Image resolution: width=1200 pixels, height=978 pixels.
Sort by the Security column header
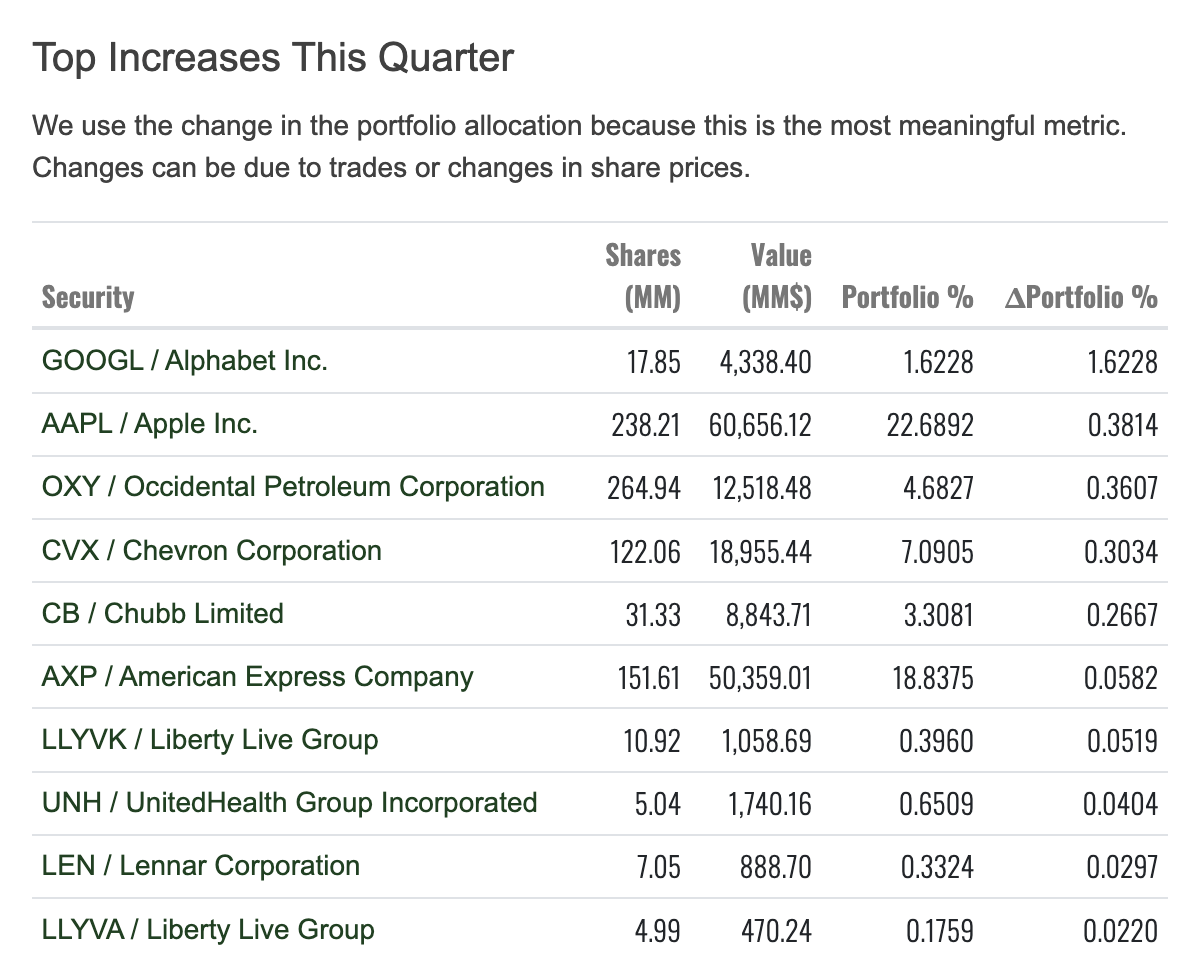click(88, 297)
